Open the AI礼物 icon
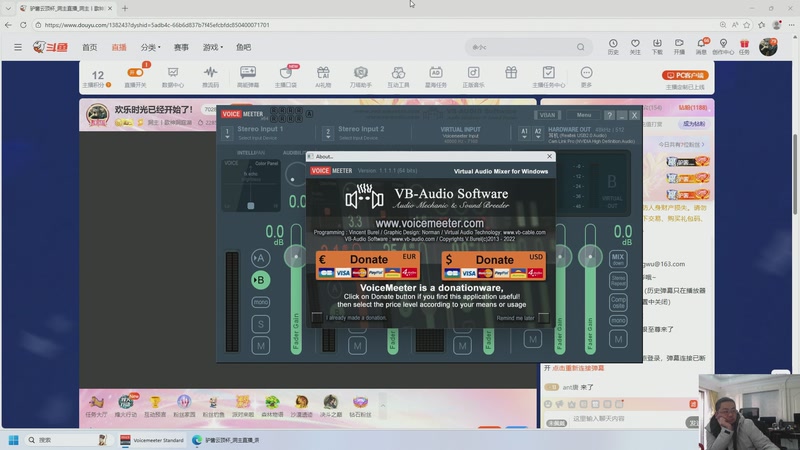Screen dimensions: 800x450 click(x=323, y=77)
